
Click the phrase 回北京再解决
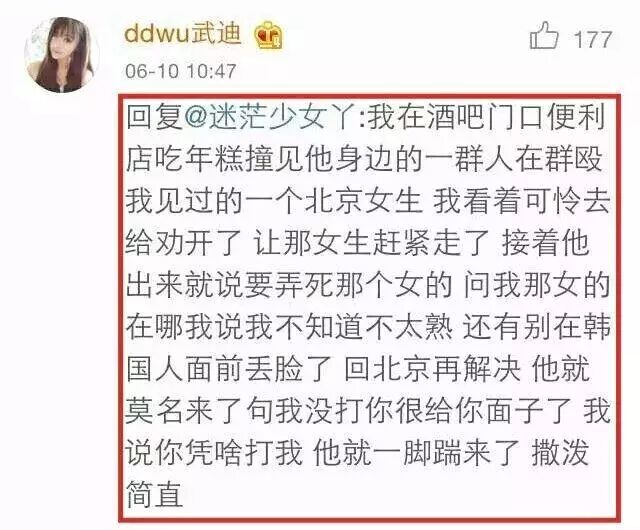tap(432, 370)
